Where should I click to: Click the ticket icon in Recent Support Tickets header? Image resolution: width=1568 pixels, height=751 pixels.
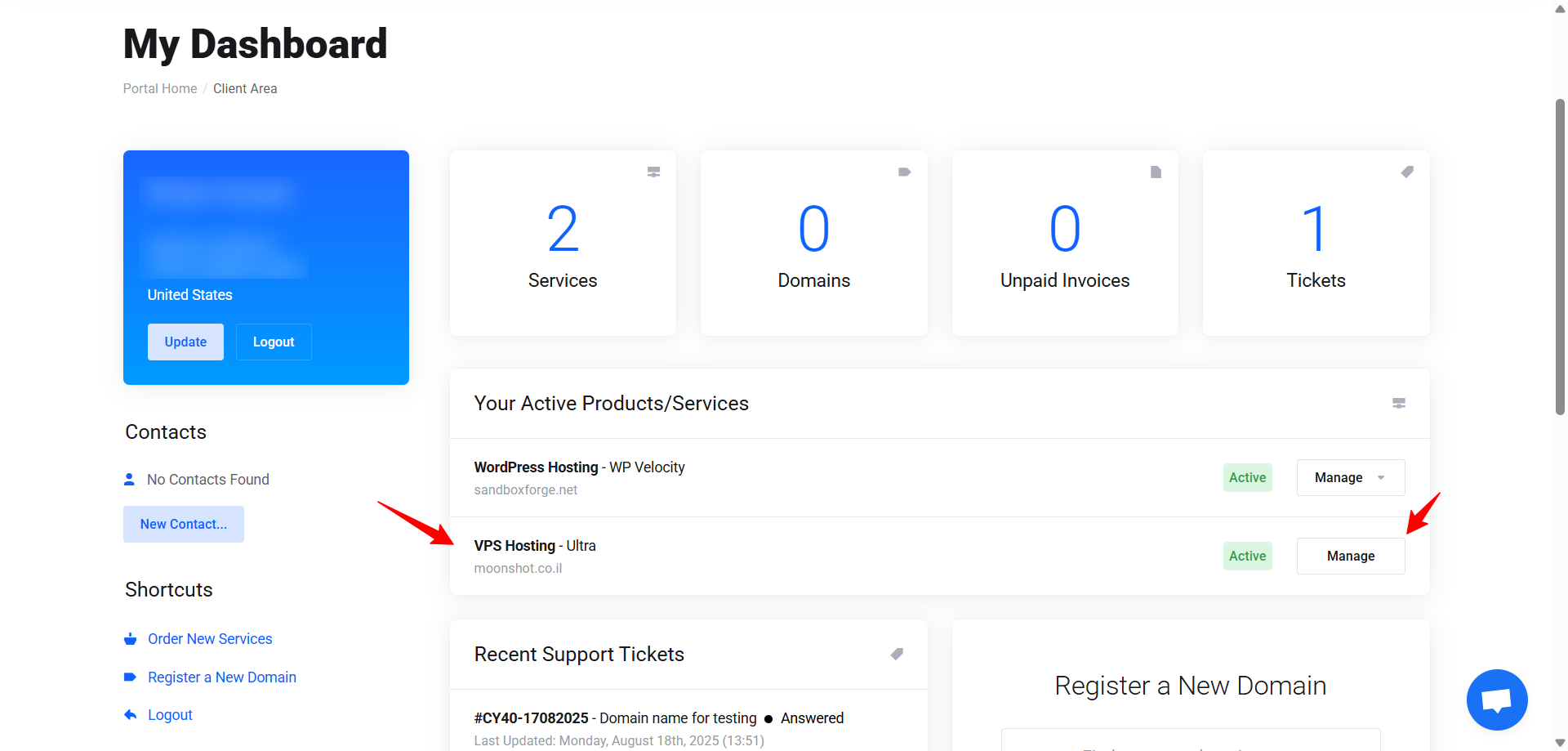(x=897, y=654)
